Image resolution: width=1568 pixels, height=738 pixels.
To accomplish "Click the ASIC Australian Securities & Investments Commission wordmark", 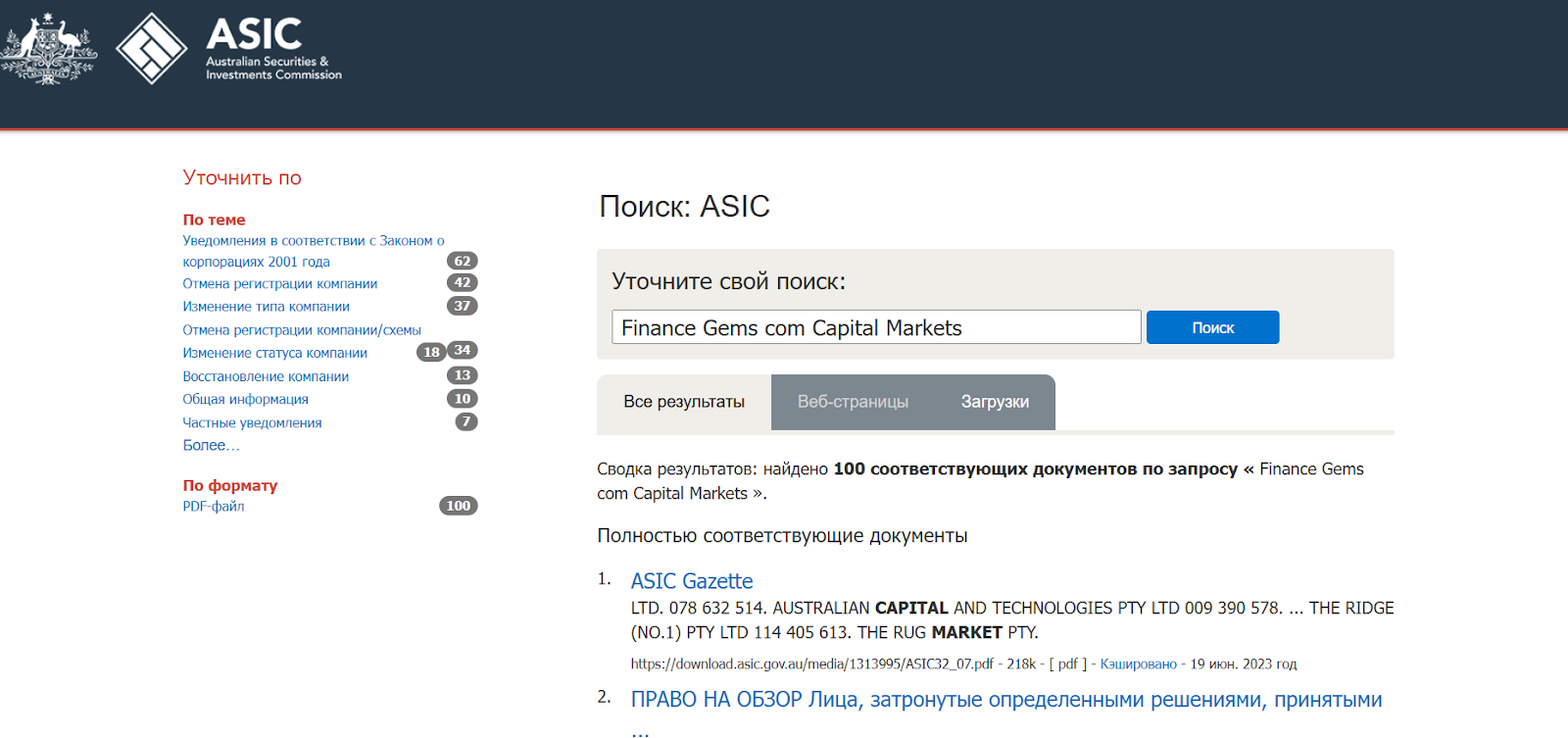I will point(273,48).
